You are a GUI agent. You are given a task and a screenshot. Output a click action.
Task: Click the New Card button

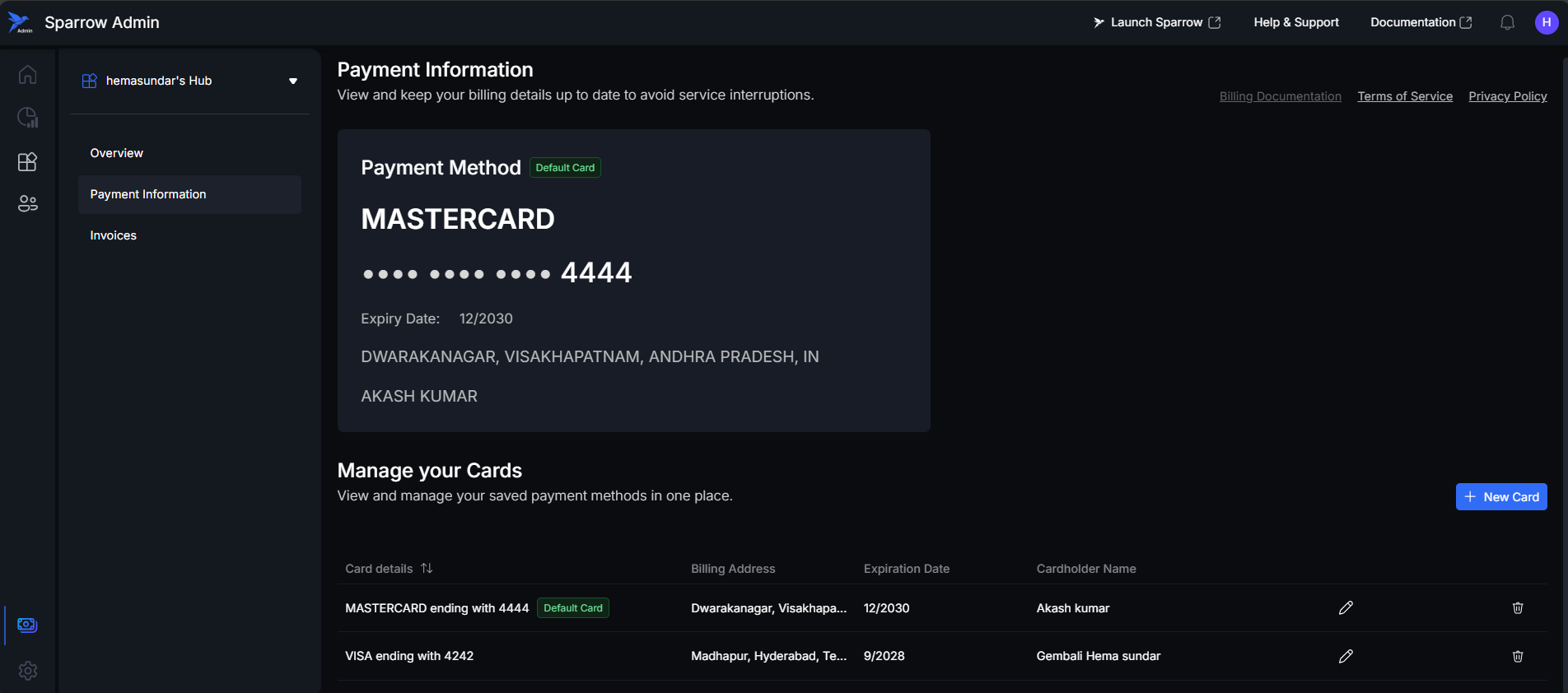1500,497
